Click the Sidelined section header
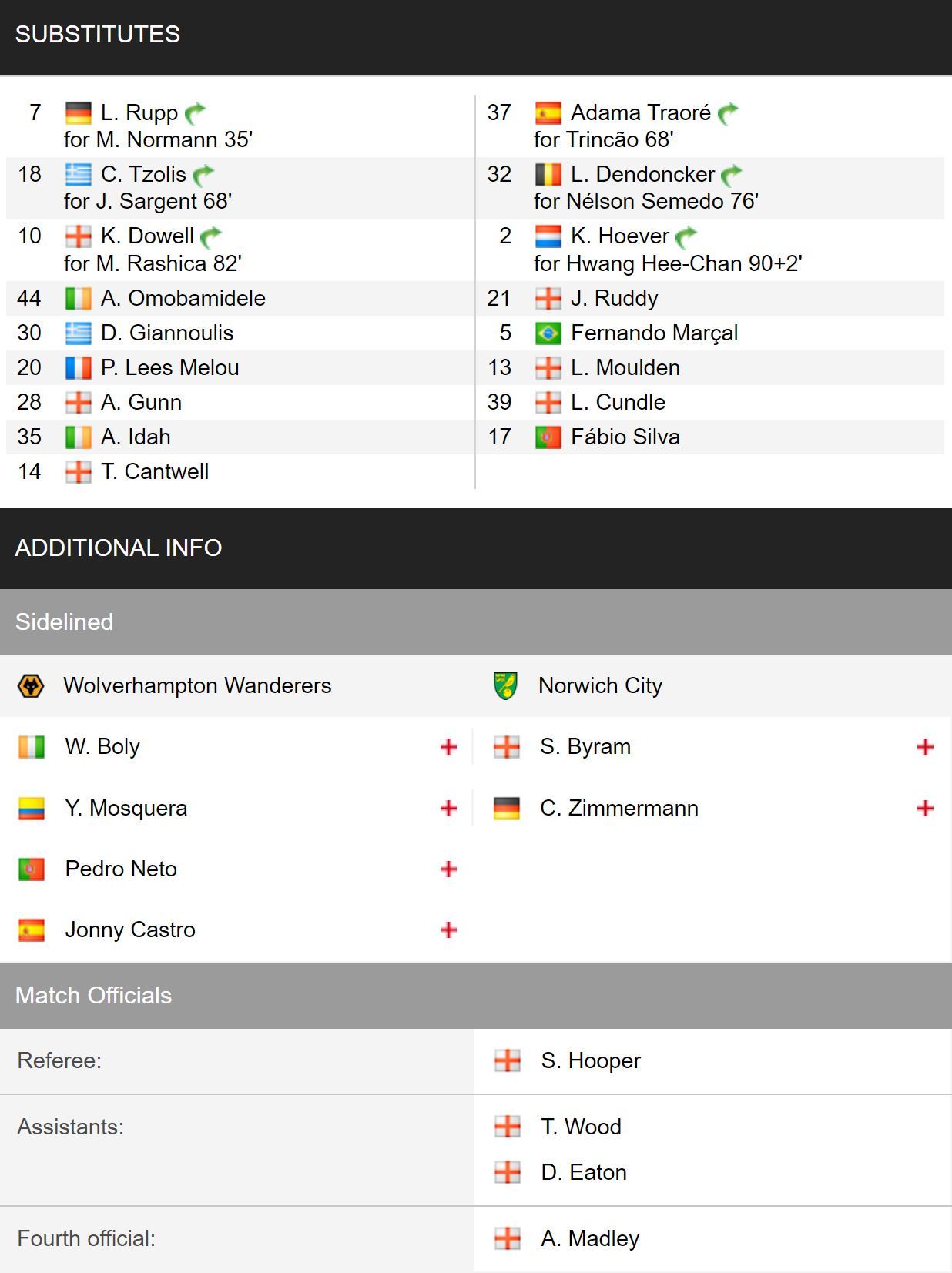Image resolution: width=952 pixels, height=1273 pixels. (x=476, y=622)
